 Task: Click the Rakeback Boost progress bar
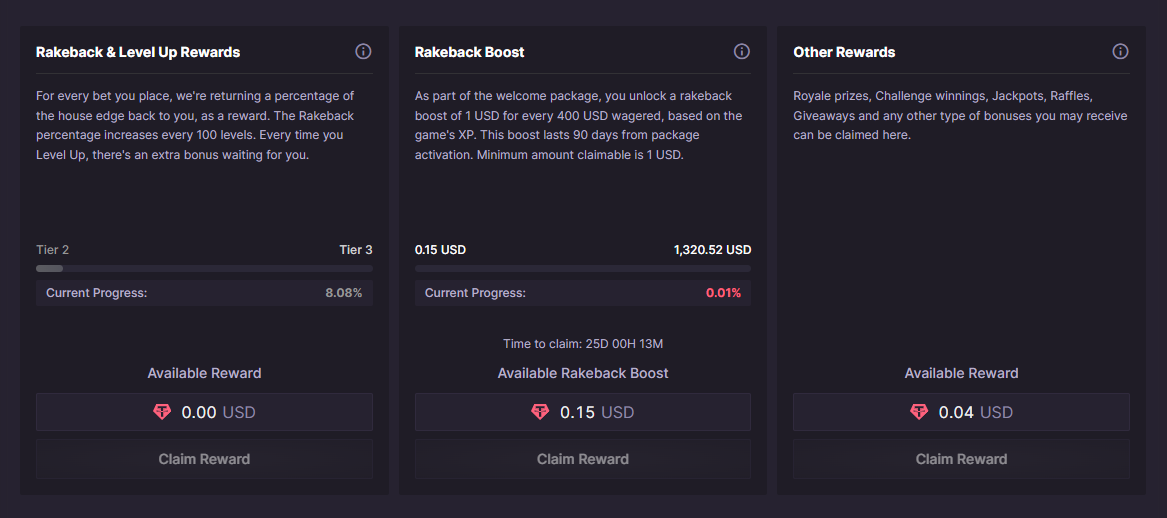[583, 268]
